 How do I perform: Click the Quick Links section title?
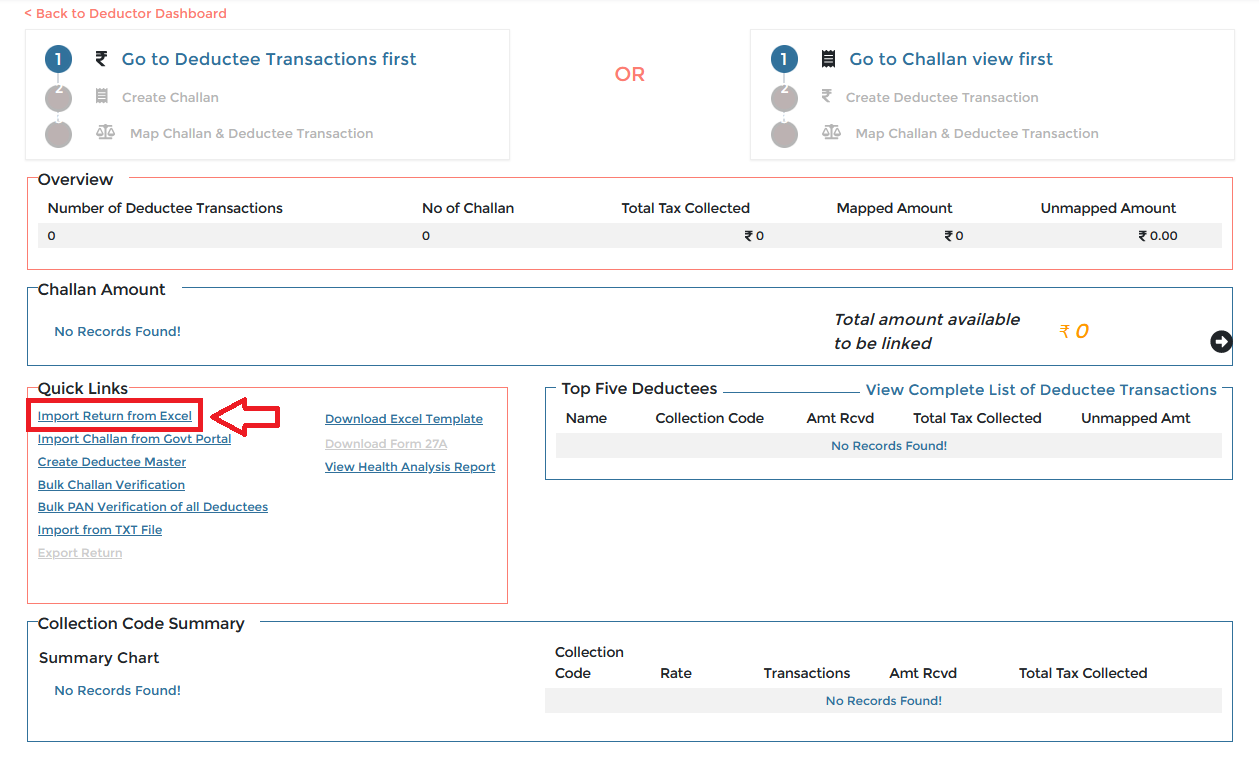click(83, 388)
